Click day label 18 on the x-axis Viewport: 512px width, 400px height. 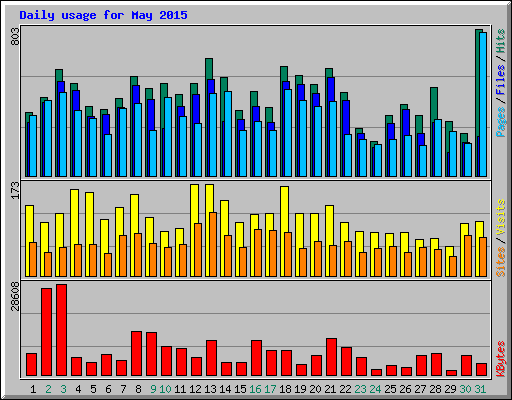pyautogui.click(x=285, y=389)
